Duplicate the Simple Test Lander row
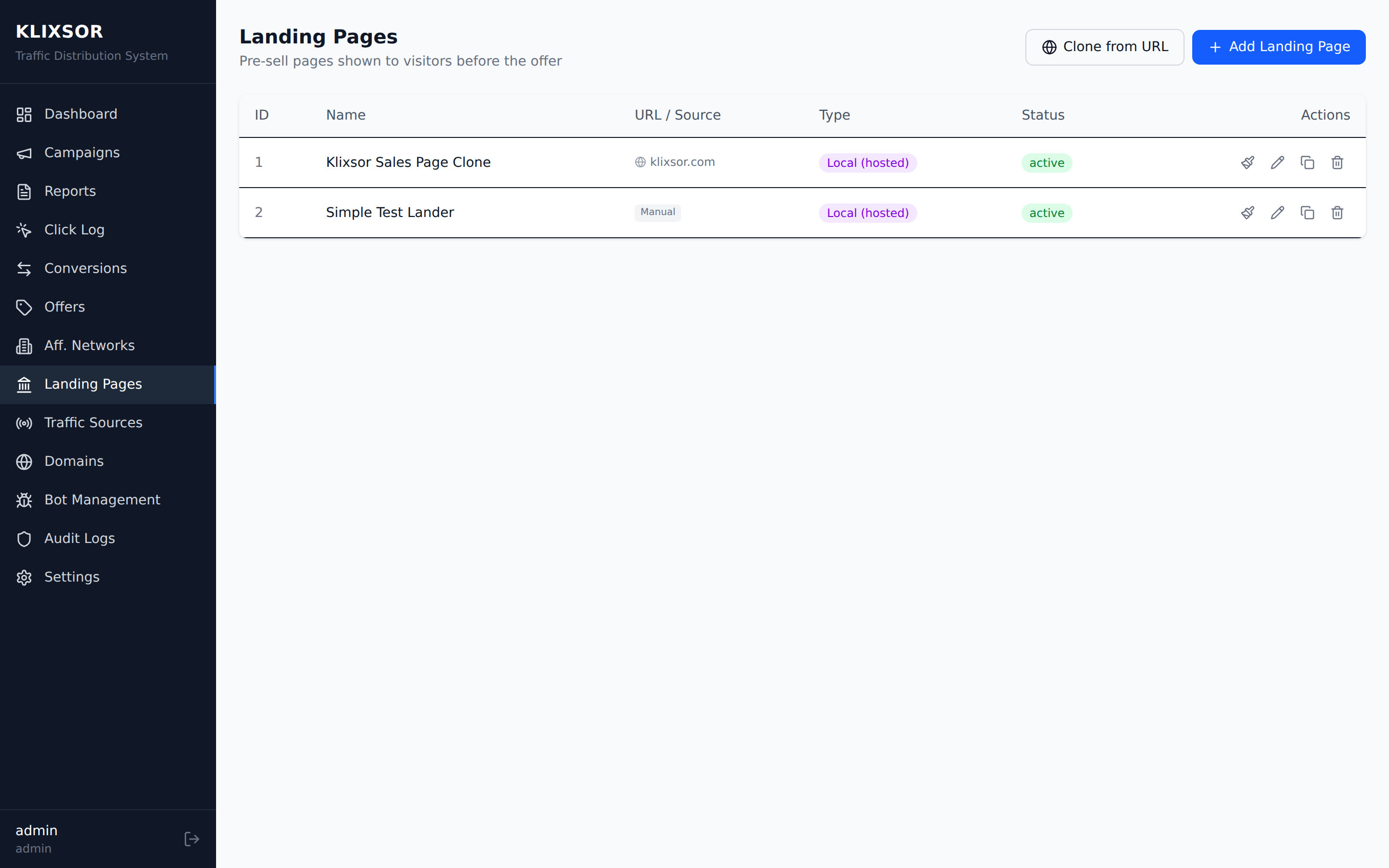This screenshot has width=1389, height=868. 1307,212
